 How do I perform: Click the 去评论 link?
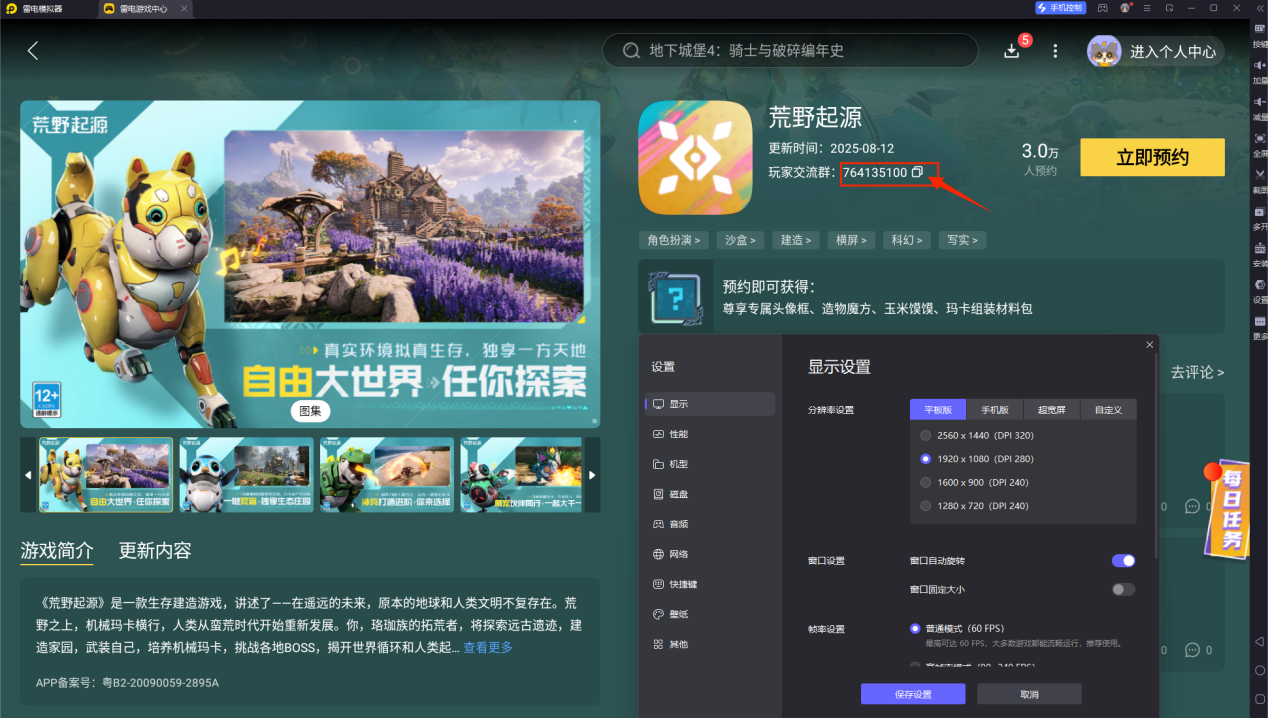(x=1197, y=372)
